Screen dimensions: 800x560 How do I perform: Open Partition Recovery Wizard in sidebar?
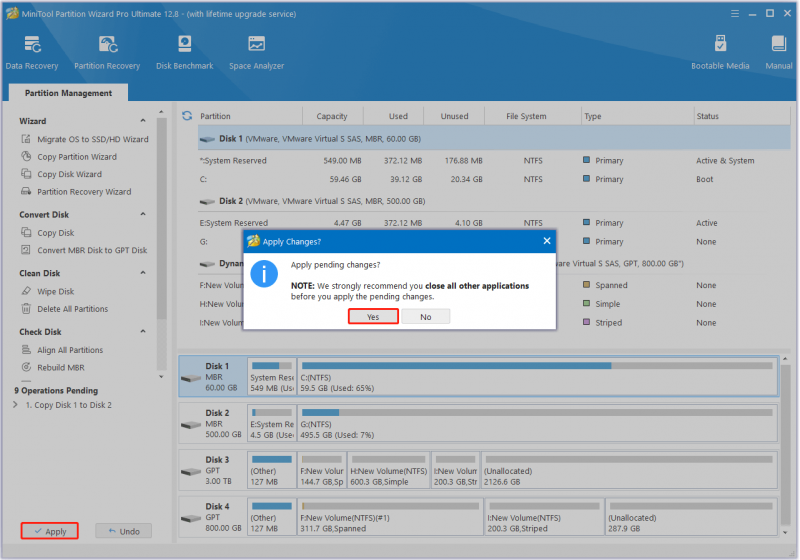(x=76, y=191)
